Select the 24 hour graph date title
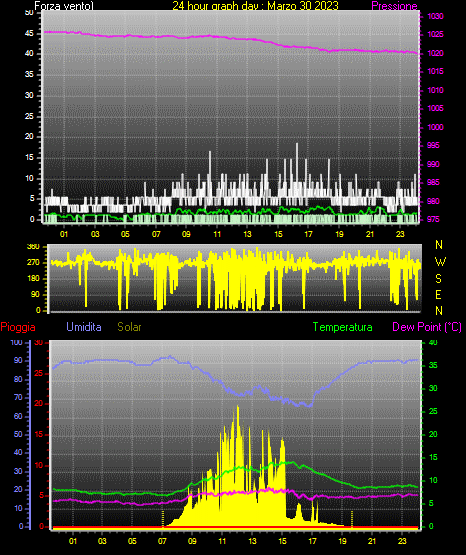 click(255, 6)
